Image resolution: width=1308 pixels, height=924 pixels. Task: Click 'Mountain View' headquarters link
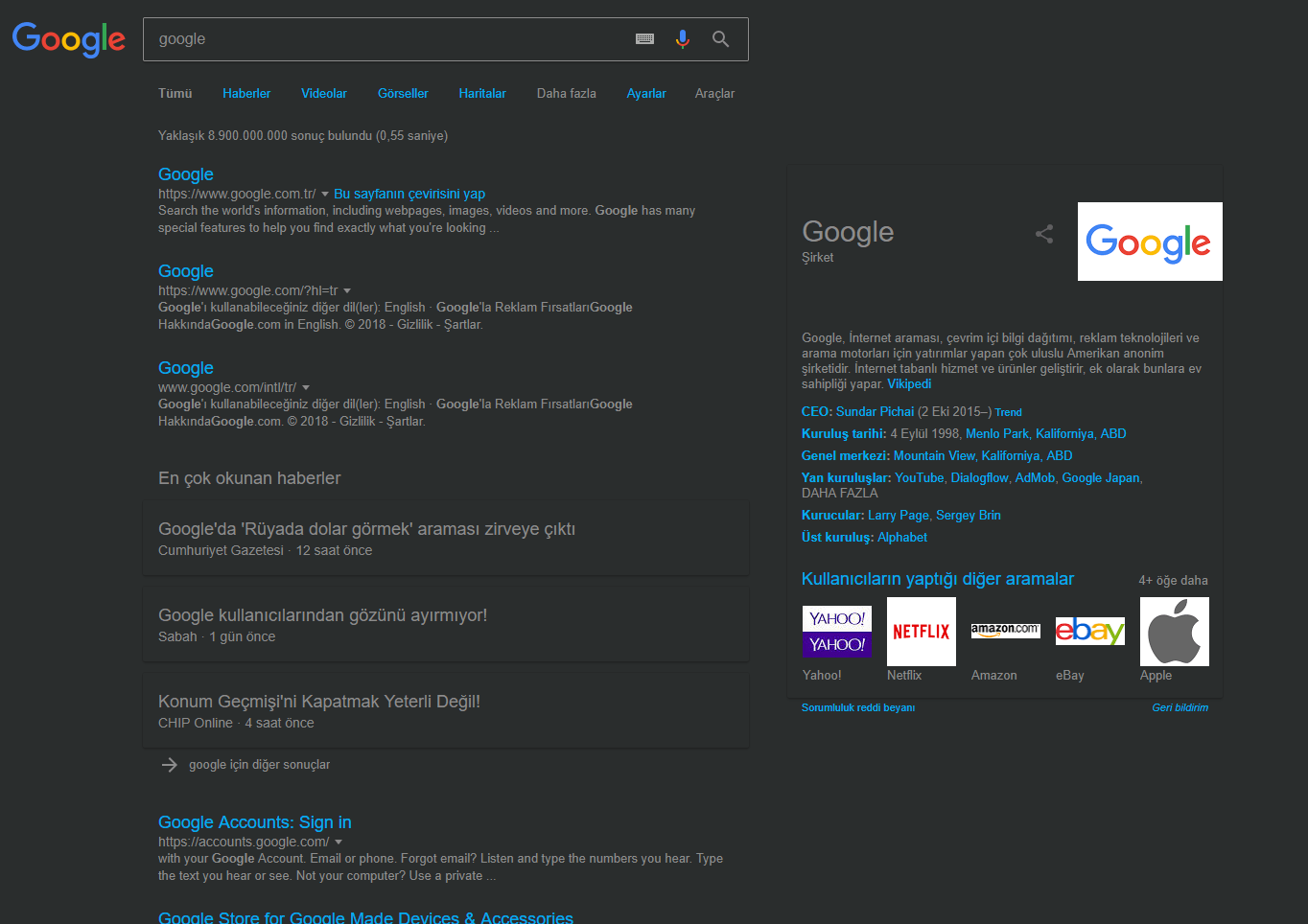click(934, 456)
